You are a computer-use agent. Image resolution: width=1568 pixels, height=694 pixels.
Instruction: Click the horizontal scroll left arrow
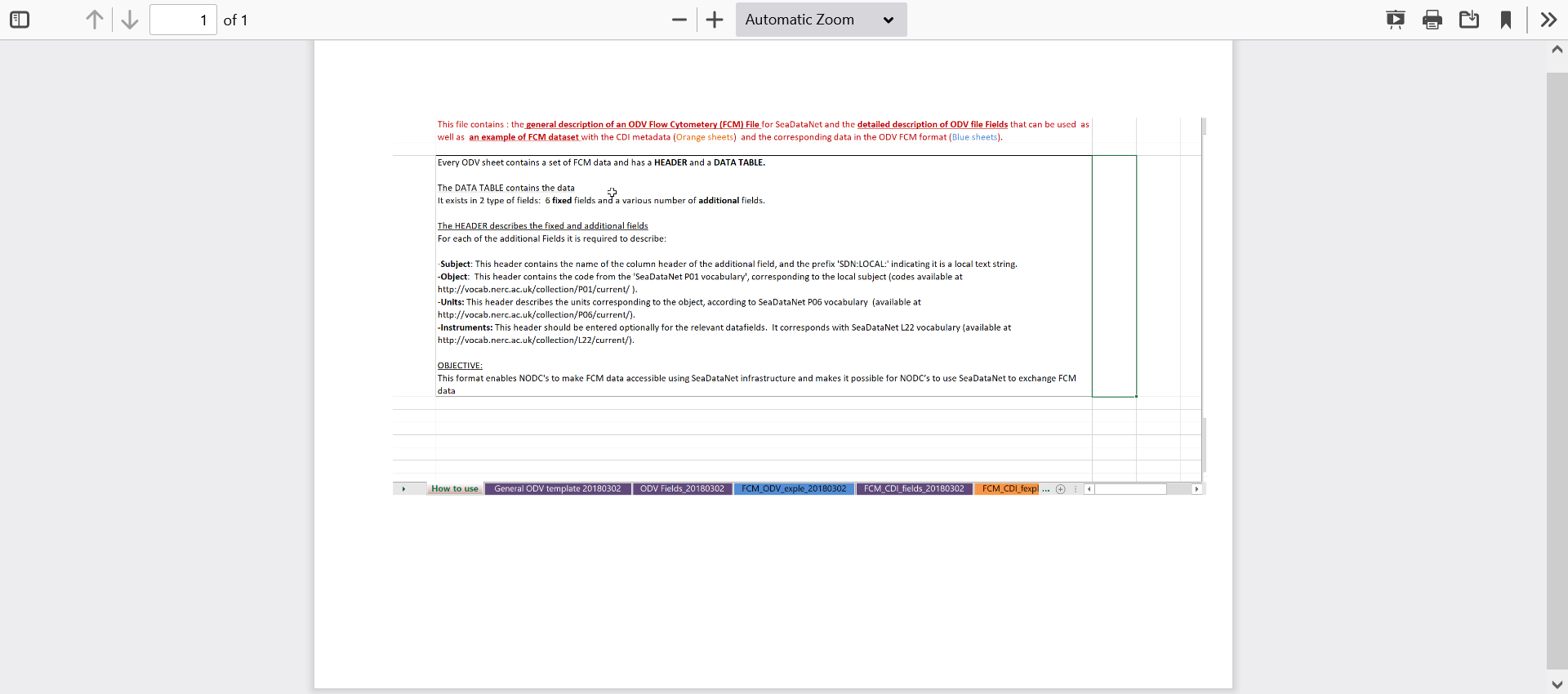[1089, 489]
